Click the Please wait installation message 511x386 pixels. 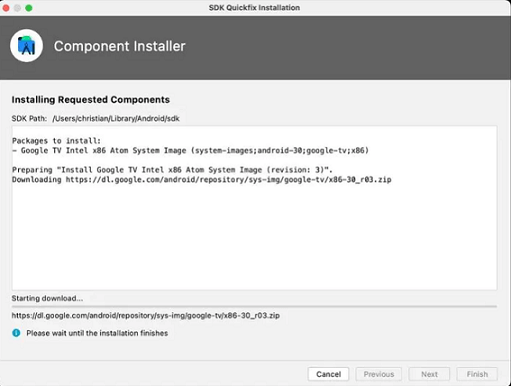[x=97, y=333]
